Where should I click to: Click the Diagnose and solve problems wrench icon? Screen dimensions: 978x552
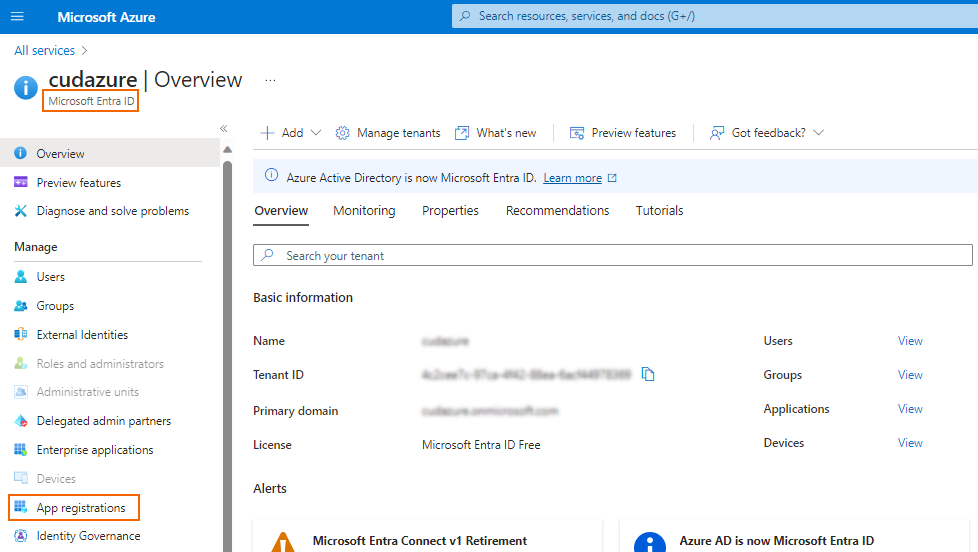coord(21,211)
